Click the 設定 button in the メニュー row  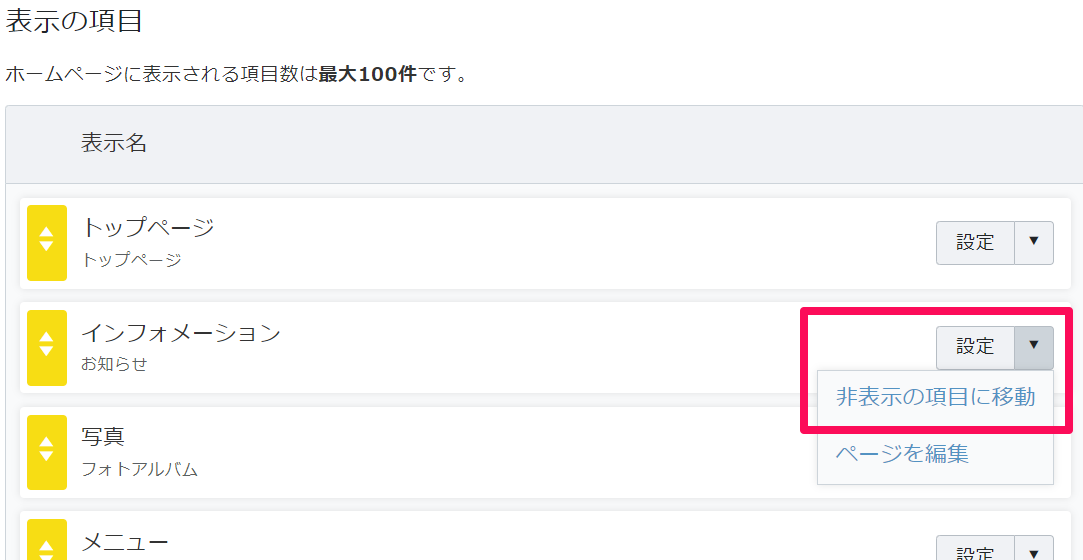[975, 548]
